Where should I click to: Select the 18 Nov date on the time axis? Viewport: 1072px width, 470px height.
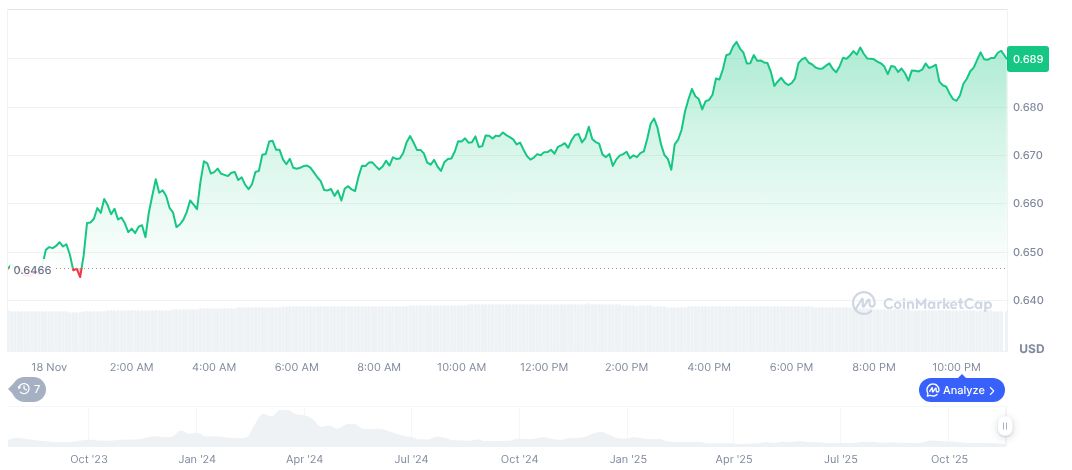[48, 367]
